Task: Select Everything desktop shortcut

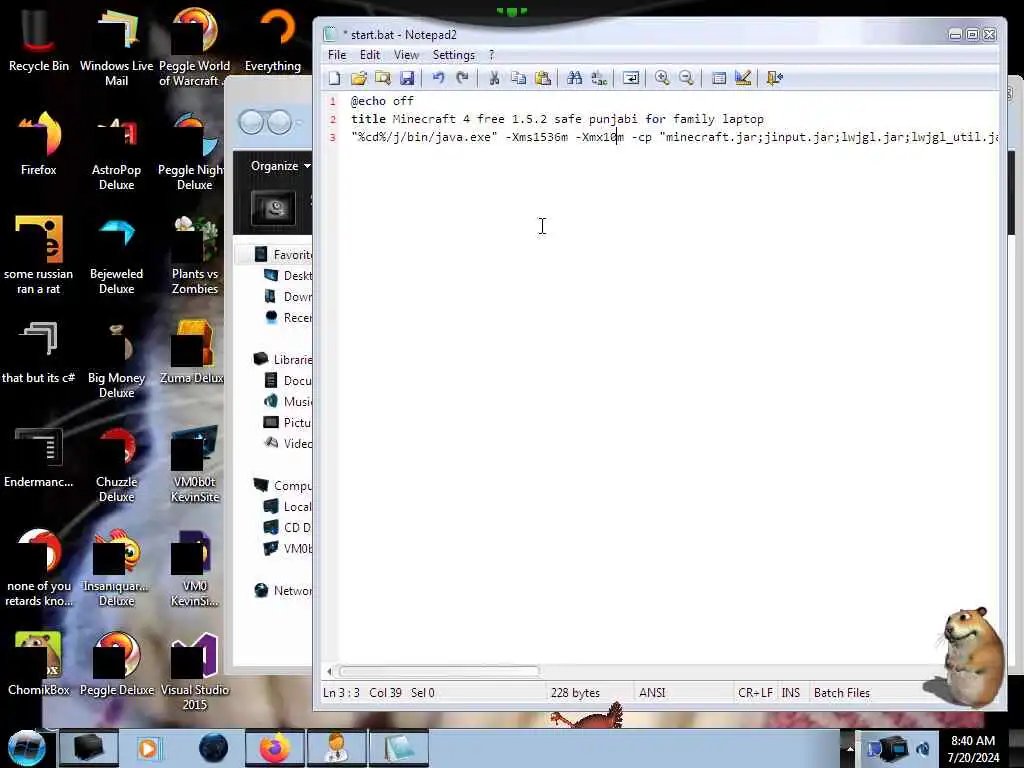Action: click(273, 41)
